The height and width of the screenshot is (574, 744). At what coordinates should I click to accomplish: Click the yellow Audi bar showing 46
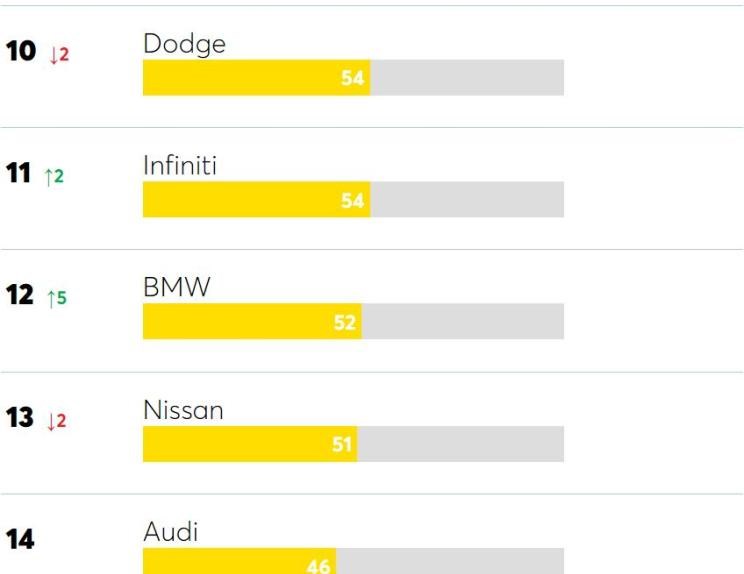pos(240,561)
